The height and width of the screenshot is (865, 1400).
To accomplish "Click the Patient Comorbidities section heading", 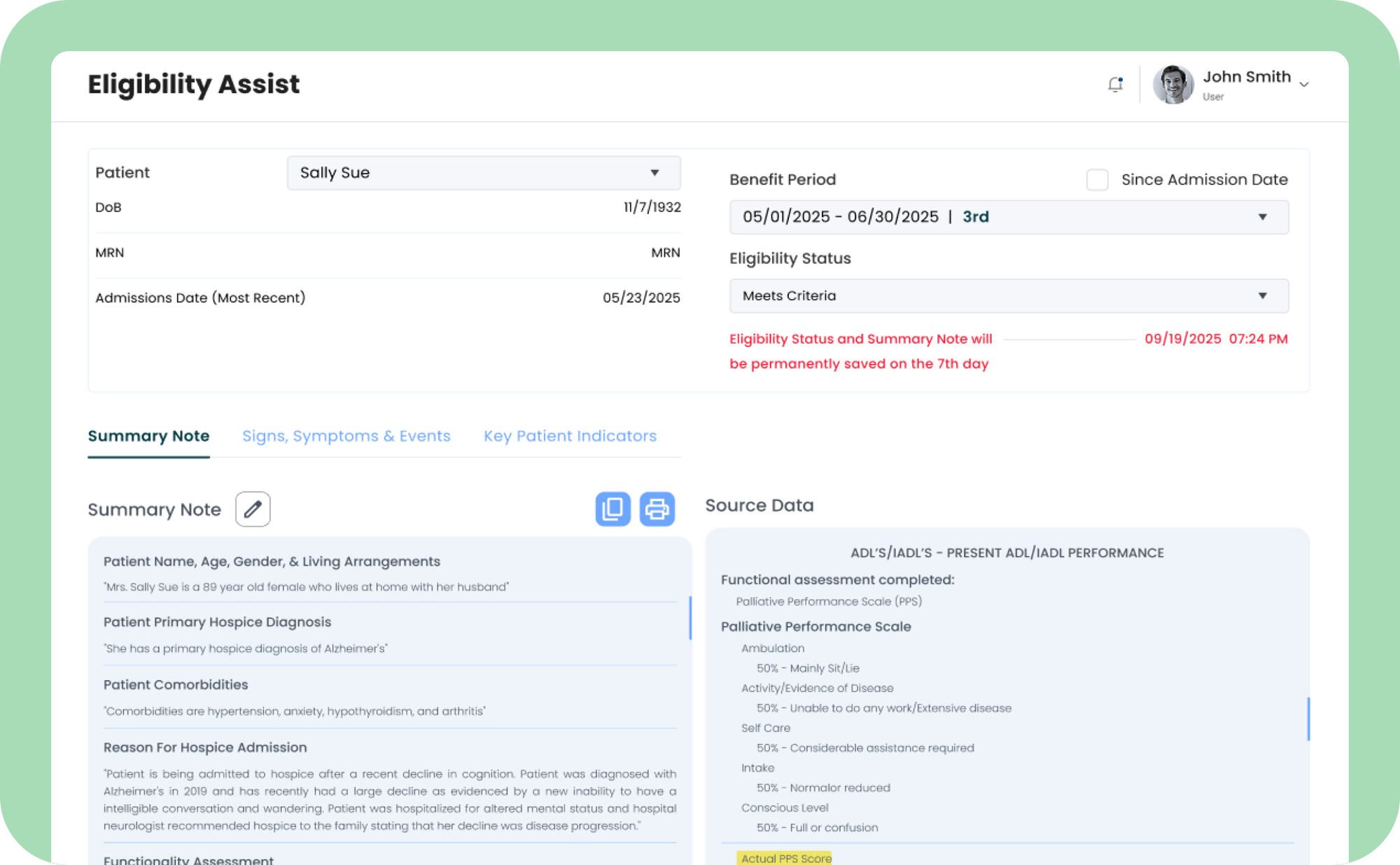I will point(176,684).
